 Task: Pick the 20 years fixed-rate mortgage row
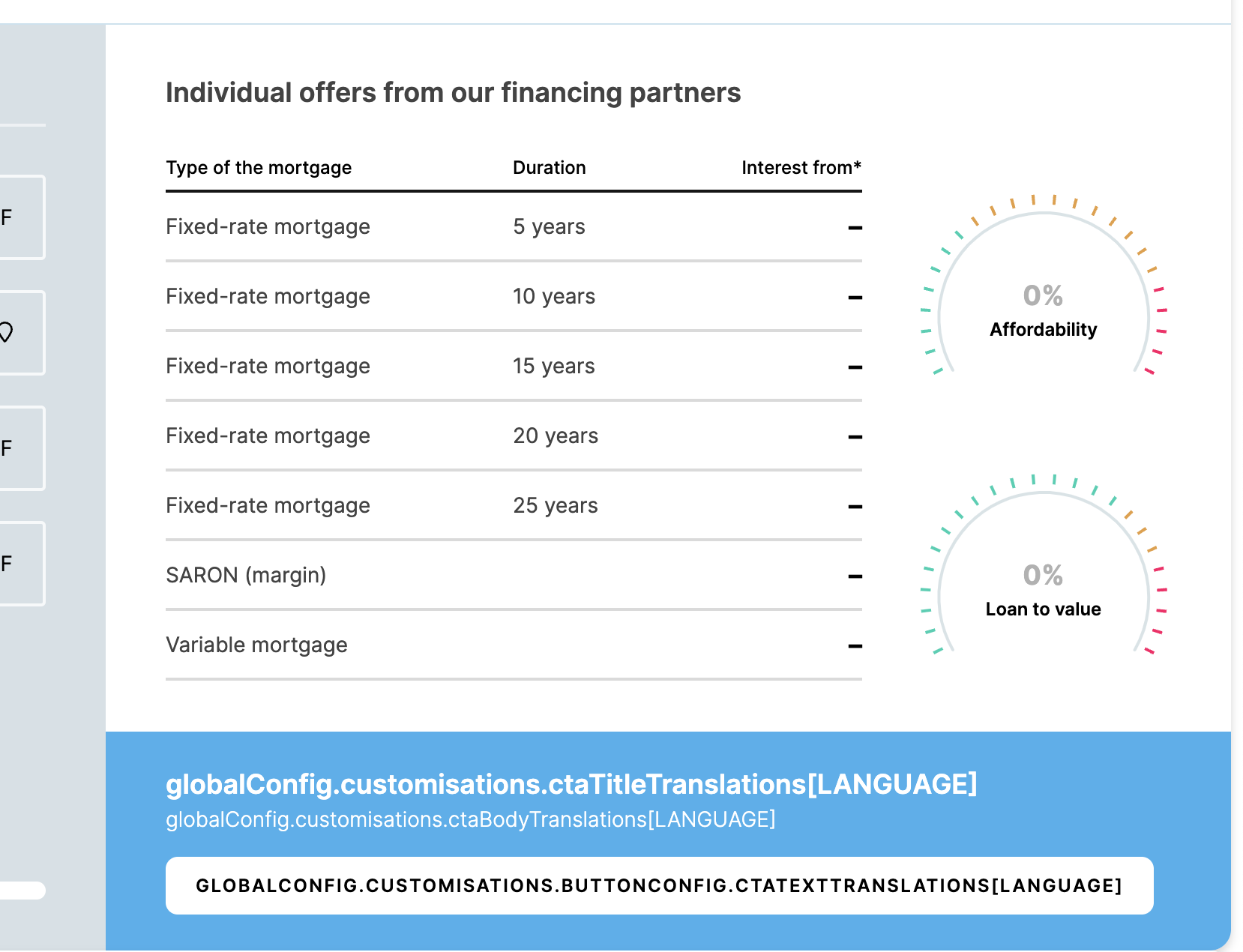click(x=514, y=436)
